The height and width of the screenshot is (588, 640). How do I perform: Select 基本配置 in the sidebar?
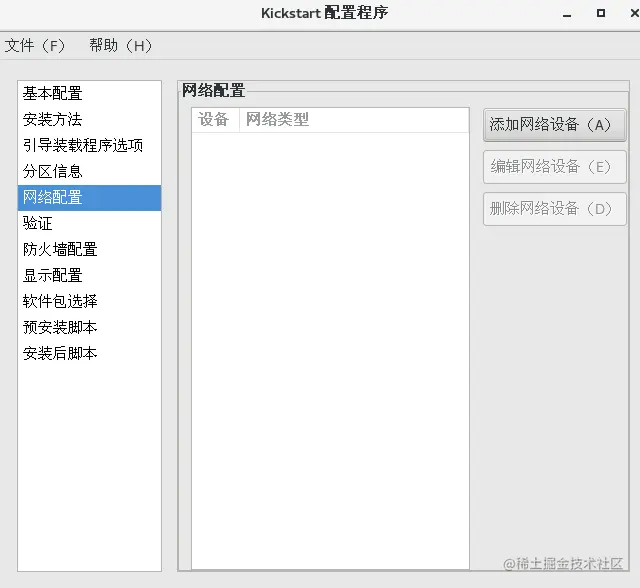coord(89,93)
